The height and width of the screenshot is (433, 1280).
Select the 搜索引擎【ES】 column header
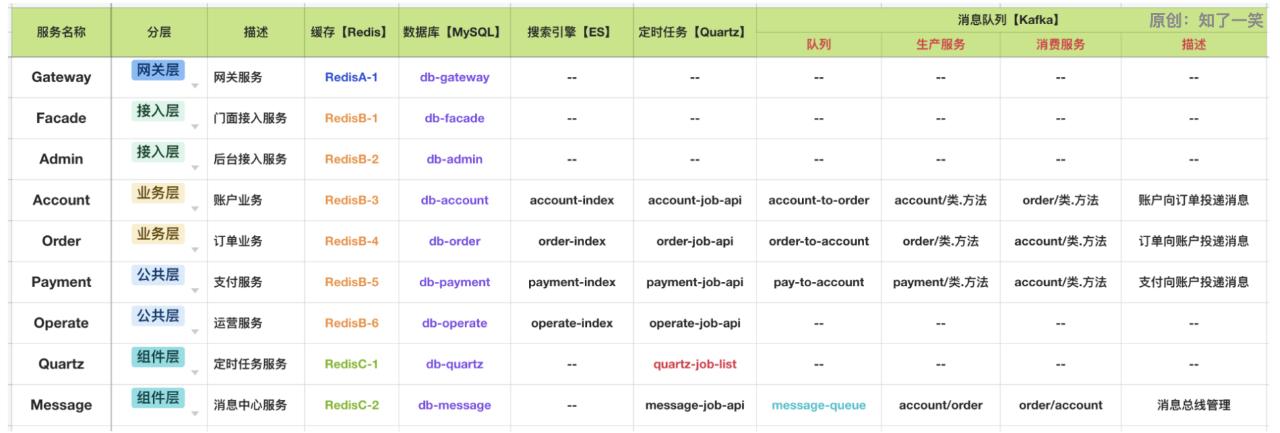pos(571,32)
